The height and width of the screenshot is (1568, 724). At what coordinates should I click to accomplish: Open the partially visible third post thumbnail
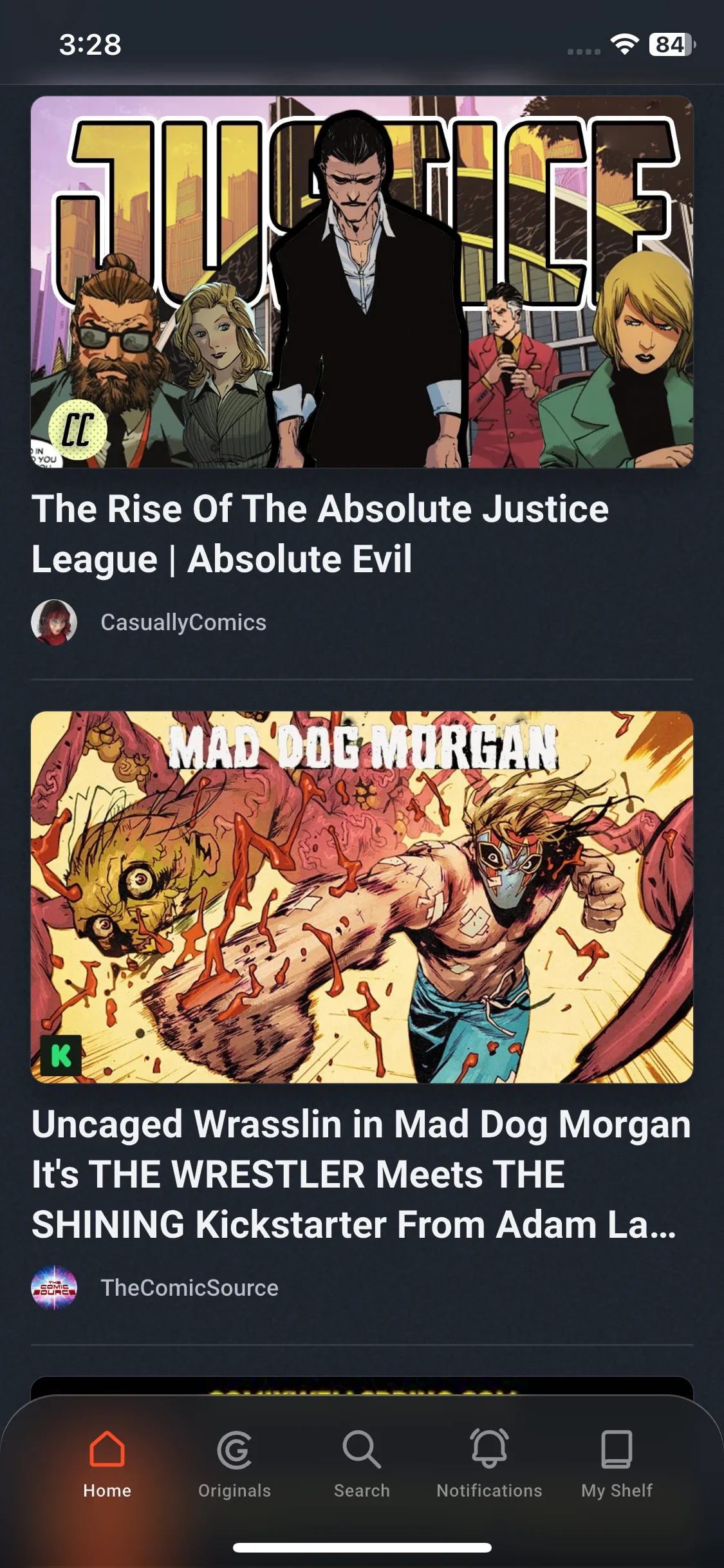click(362, 1386)
